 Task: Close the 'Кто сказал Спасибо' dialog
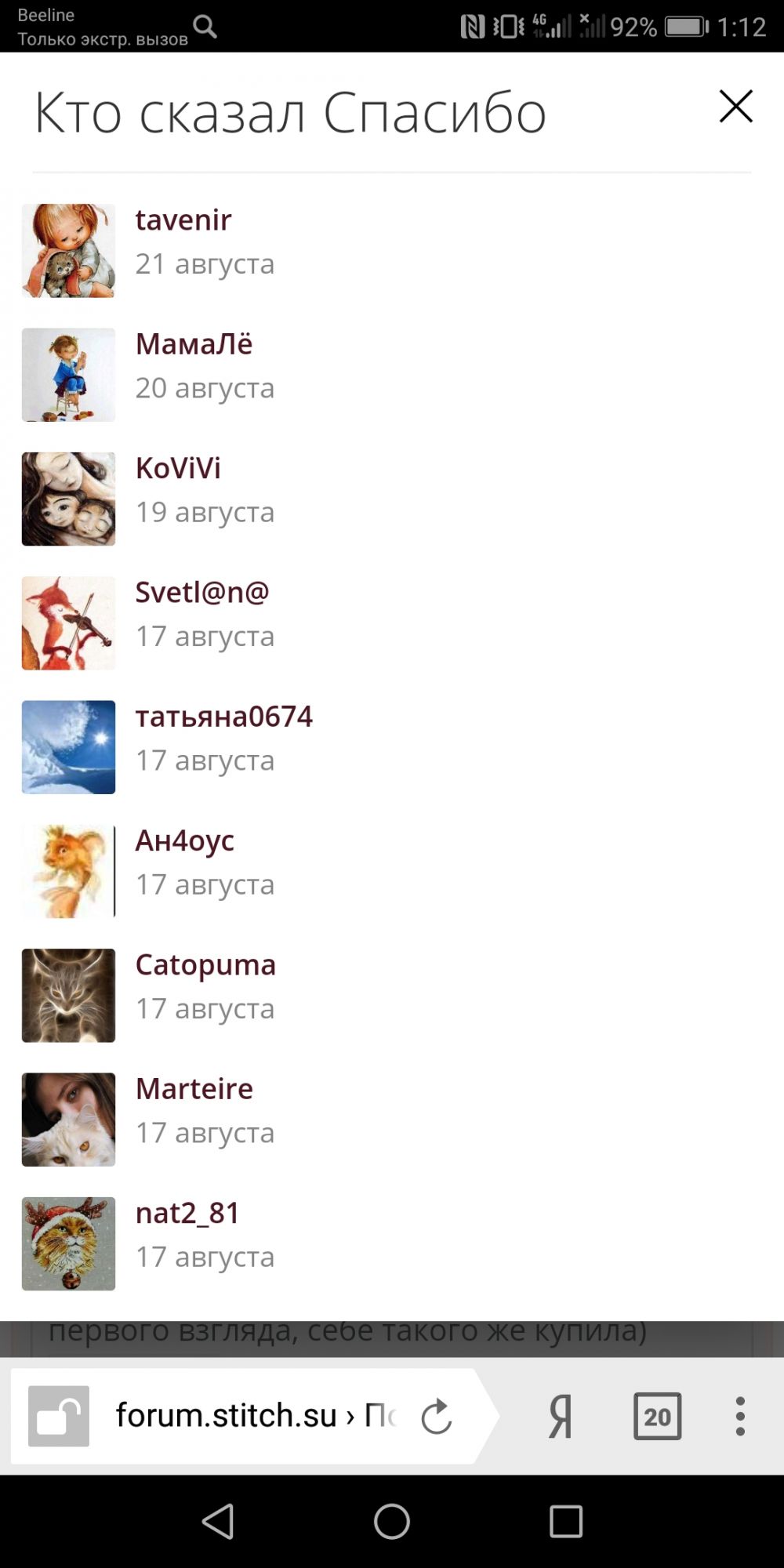735,107
